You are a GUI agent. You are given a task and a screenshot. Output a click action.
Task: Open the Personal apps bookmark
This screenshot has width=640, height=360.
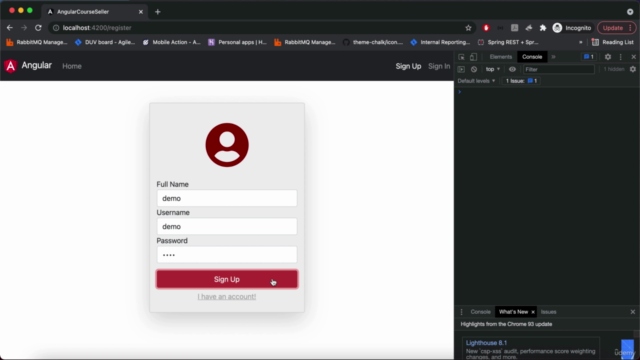[x=237, y=42]
